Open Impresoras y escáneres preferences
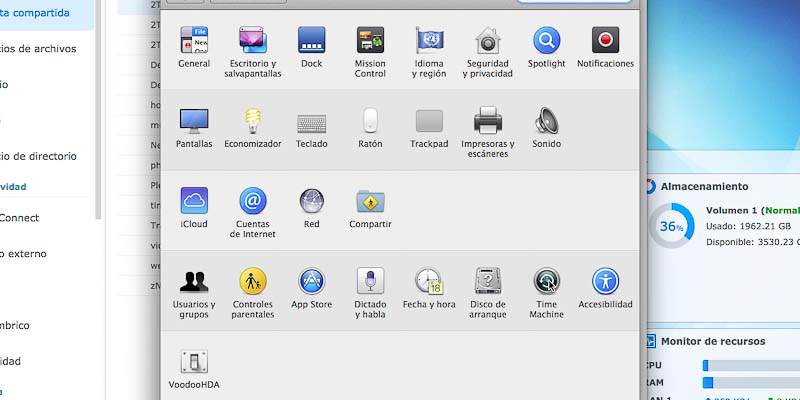The width and height of the screenshot is (800, 400). pyautogui.click(x=488, y=132)
